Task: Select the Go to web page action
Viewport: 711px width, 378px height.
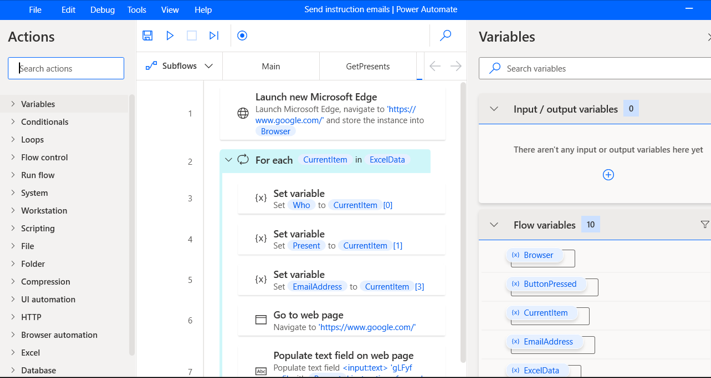Action: coord(341,320)
